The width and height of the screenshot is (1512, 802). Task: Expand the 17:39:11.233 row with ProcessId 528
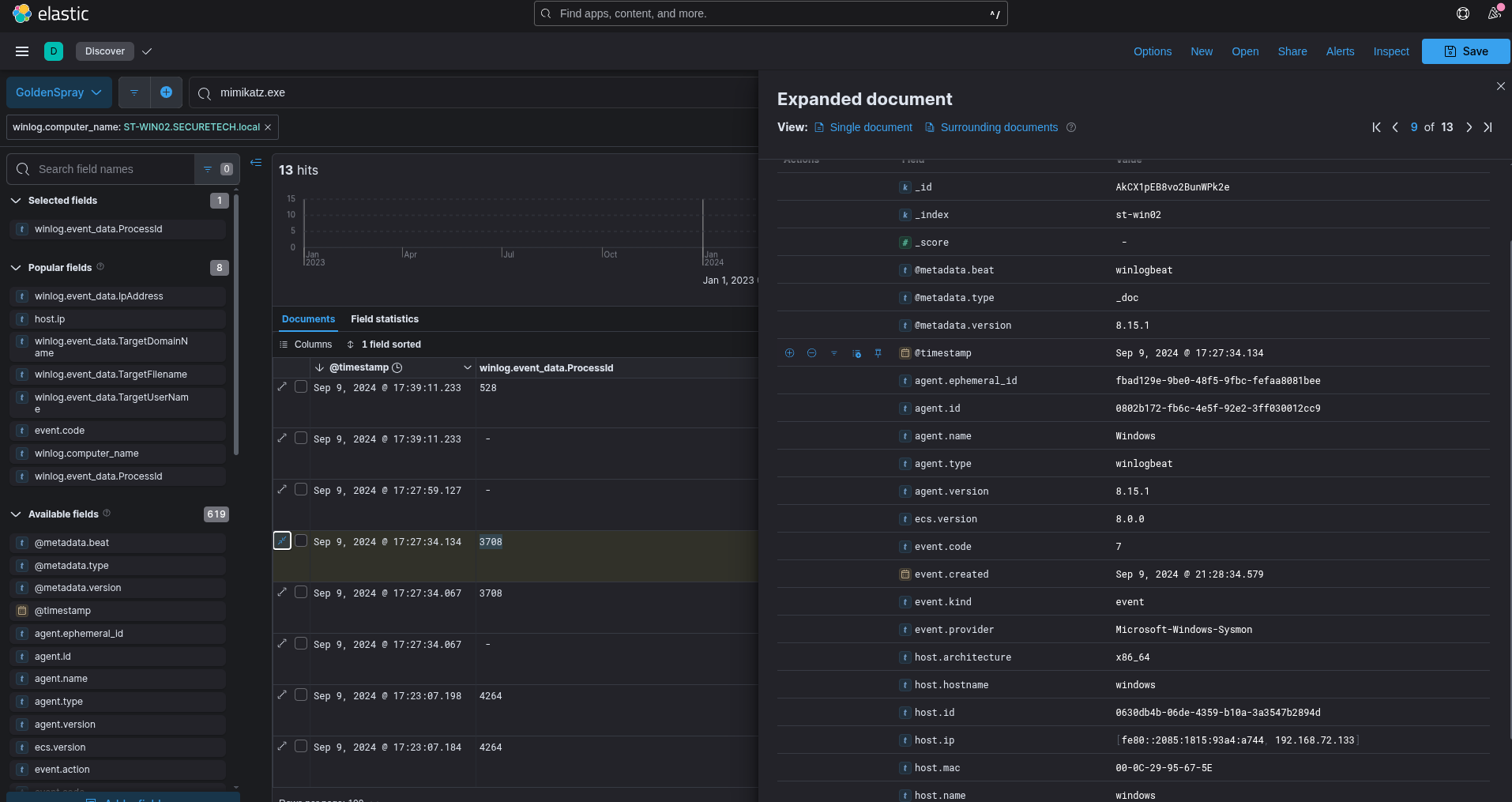282,386
